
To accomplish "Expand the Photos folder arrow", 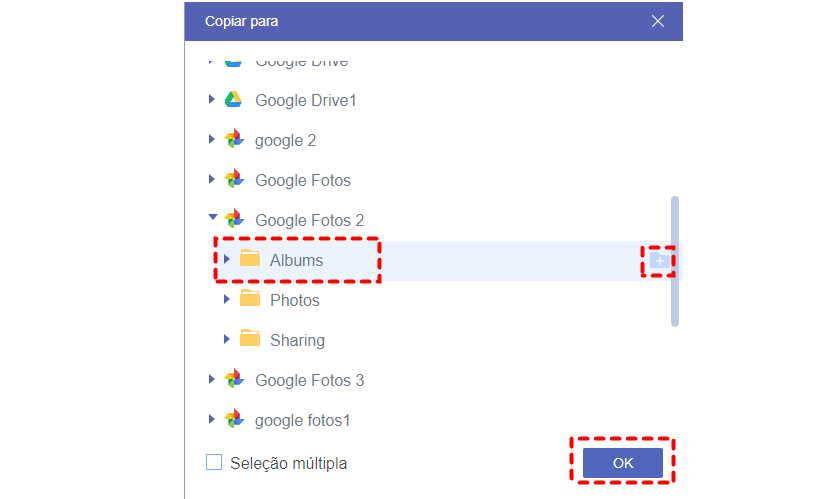I will tap(227, 300).
